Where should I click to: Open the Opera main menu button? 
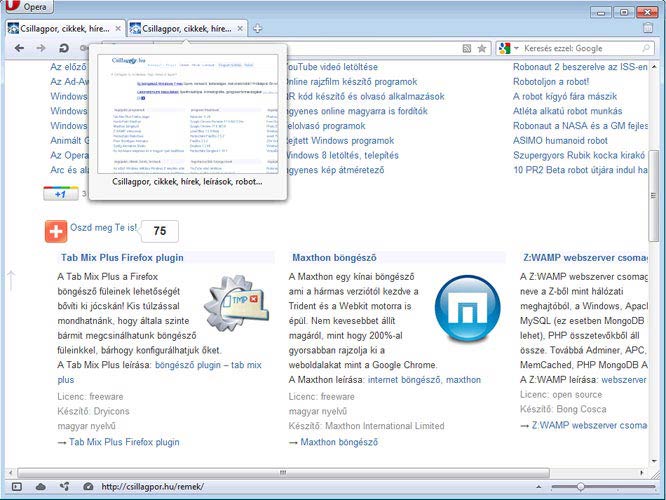pos(28,6)
